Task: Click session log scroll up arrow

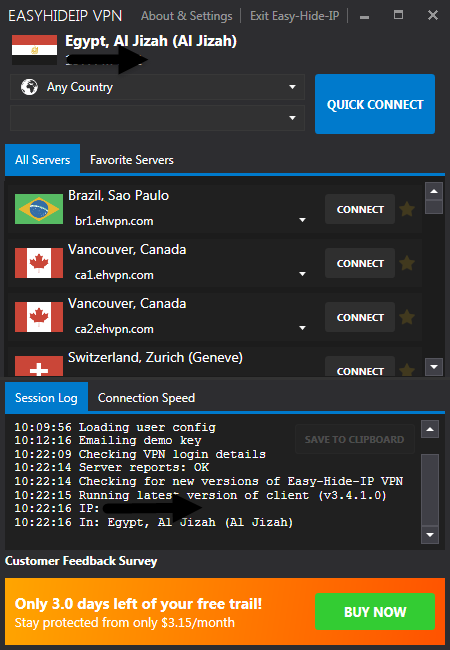Action: coord(430,429)
